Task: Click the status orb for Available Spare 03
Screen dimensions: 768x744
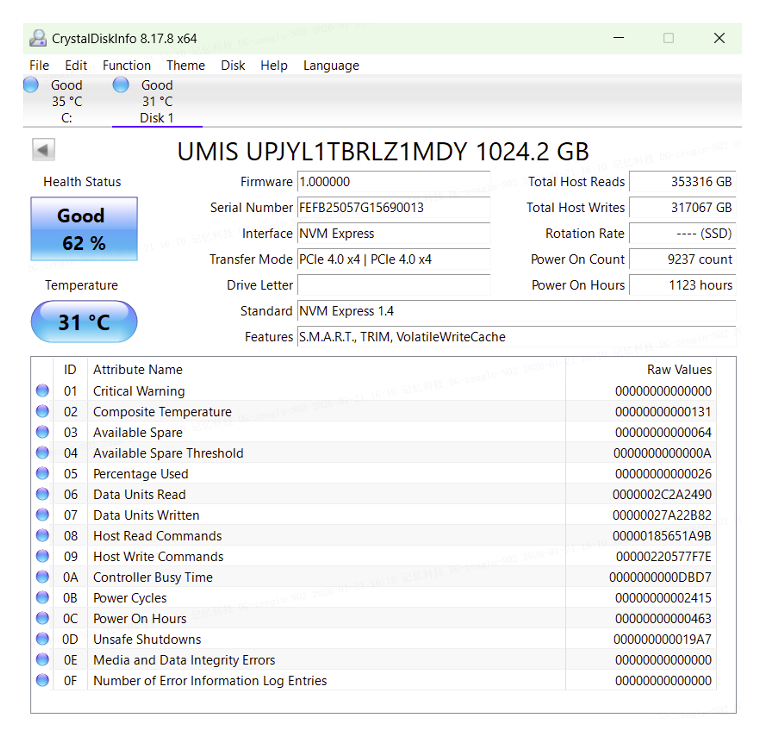Action: 43,432
